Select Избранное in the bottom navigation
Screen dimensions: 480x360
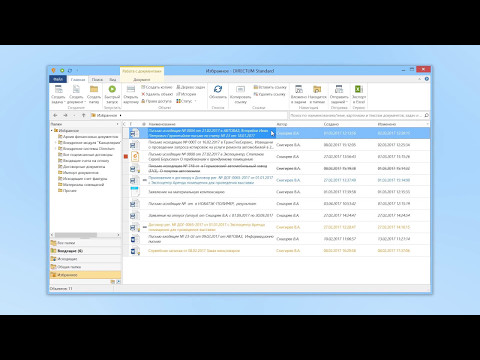coord(85,275)
